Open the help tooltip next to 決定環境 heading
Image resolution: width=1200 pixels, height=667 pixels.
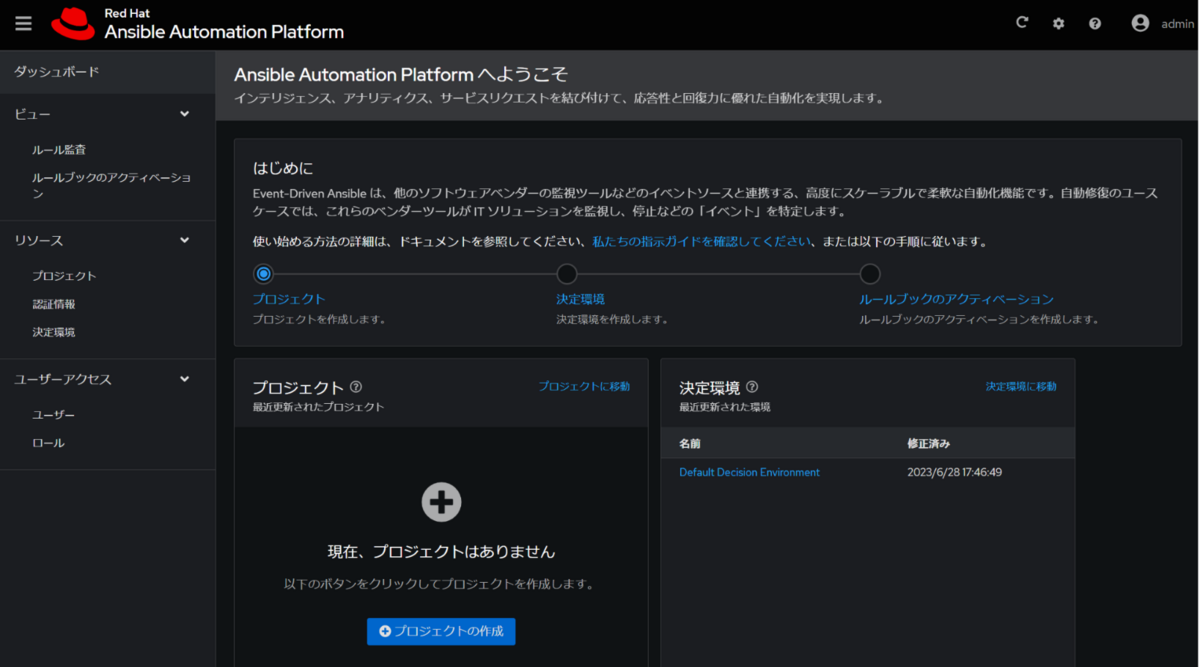tap(753, 385)
